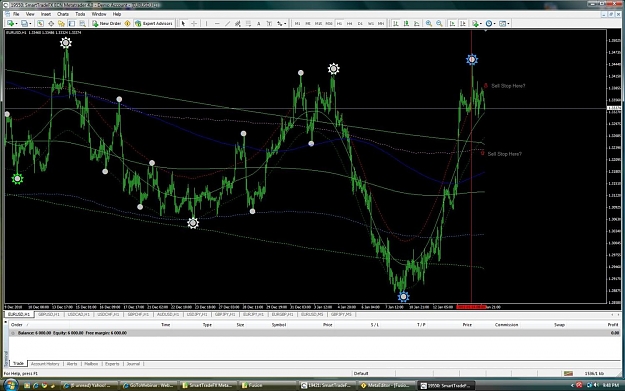Switch chart to M1 timeframe
The height and width of the screenshot is (391, 625).
pyautogui.click(x=297, y=24)
